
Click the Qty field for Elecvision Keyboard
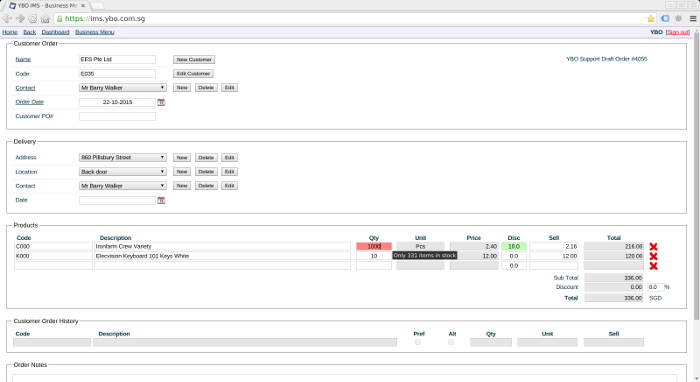(x=374, y=256)
